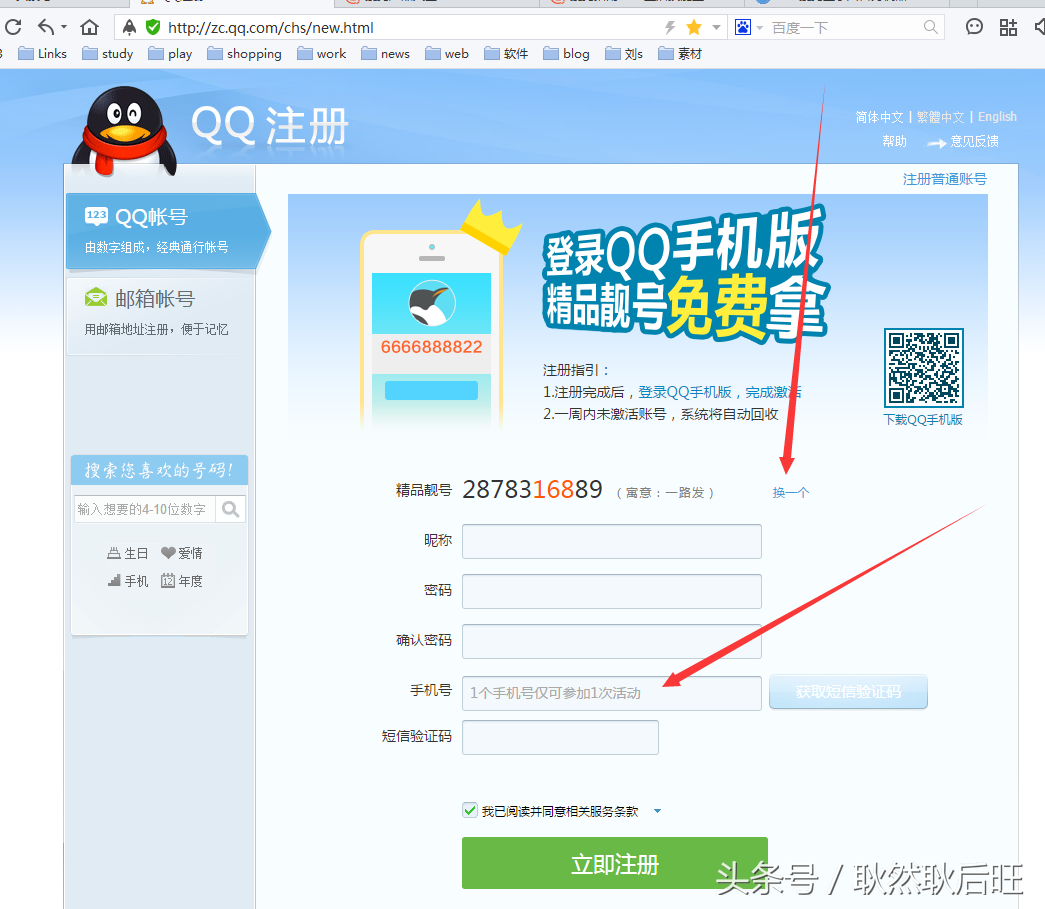Click the browser home icon
Screen dimensions: 1045x909
(x=90, y=27)
